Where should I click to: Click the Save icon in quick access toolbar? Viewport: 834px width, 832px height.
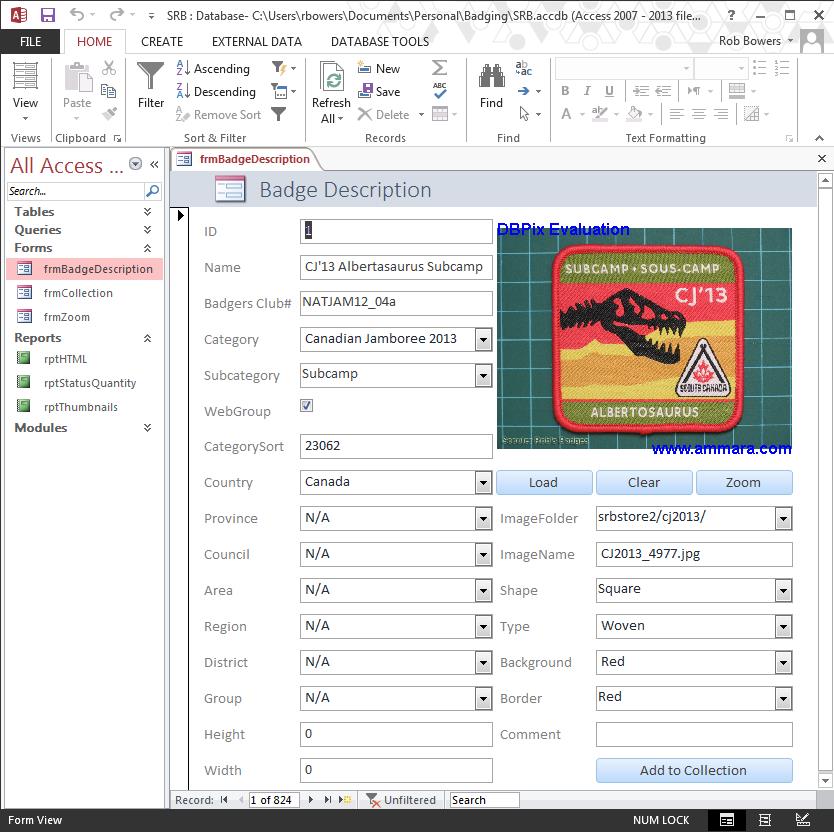(x=48, y=15)
